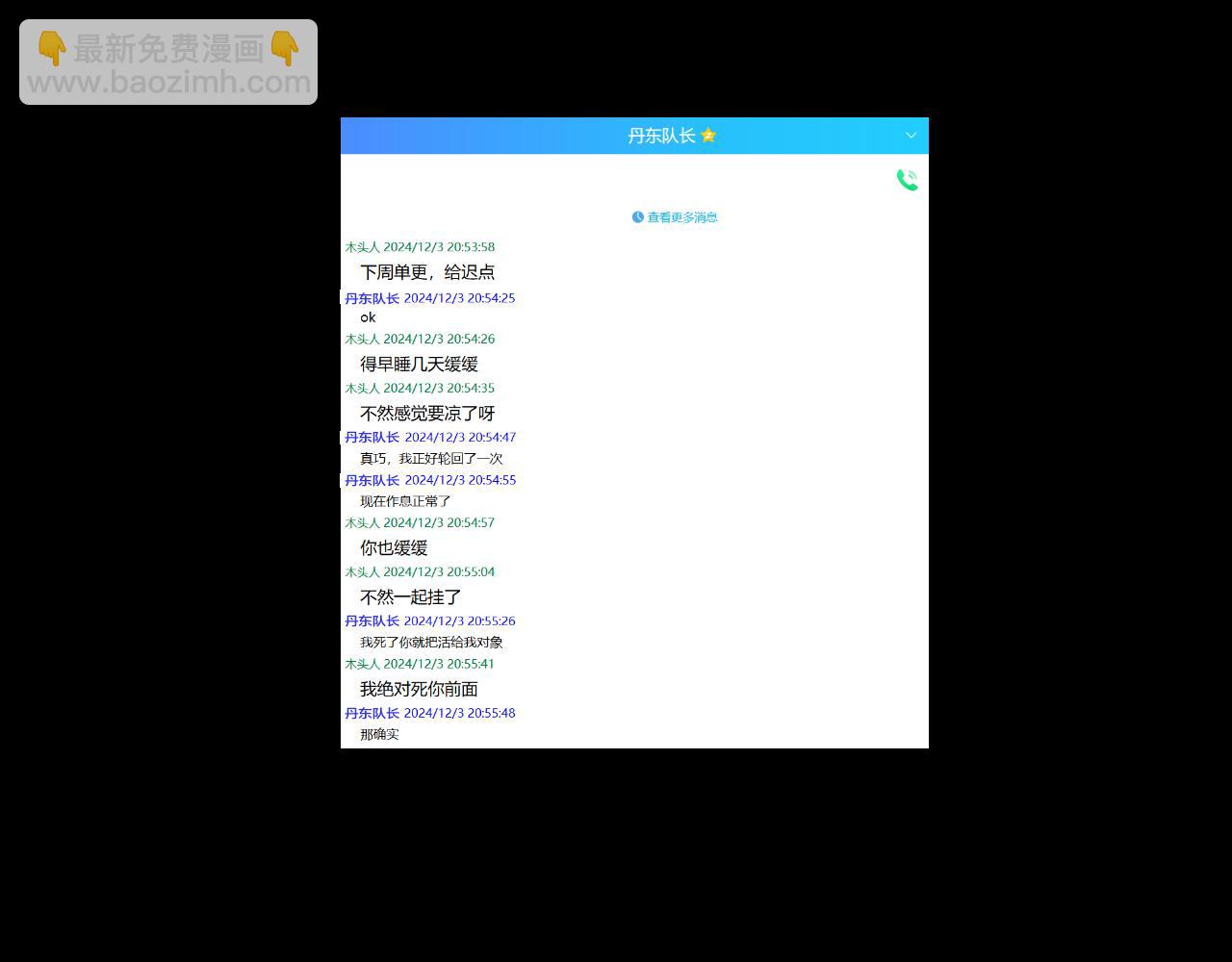This screenshot has width=1232, height=962.
Task: Click the pointing finger emoji in the watermark
Action: point(55,46)
